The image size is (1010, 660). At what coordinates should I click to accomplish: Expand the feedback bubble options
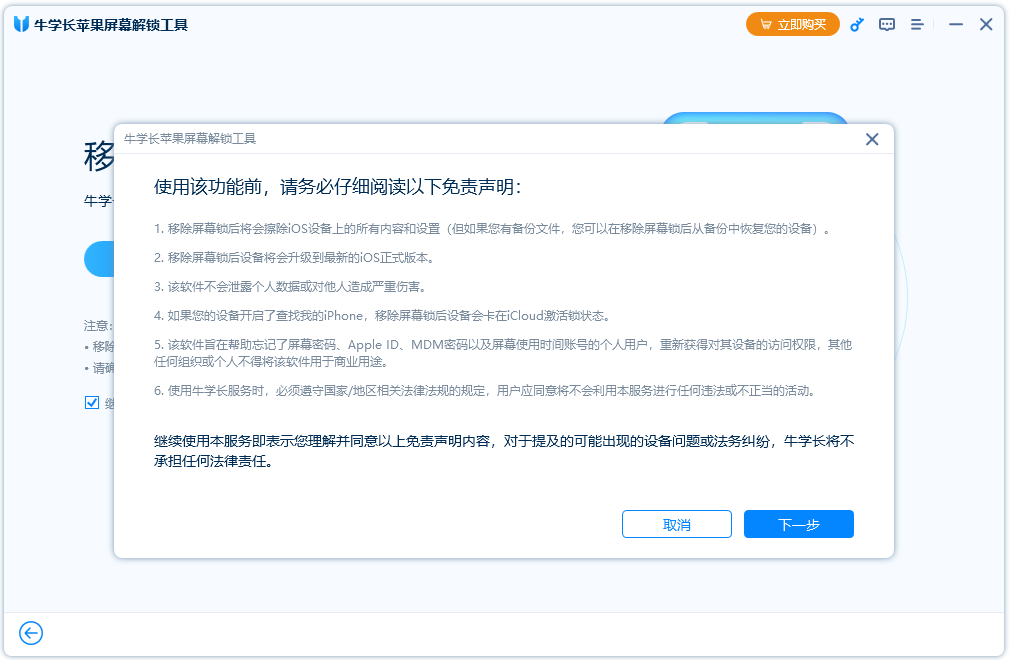coord(887,24)
